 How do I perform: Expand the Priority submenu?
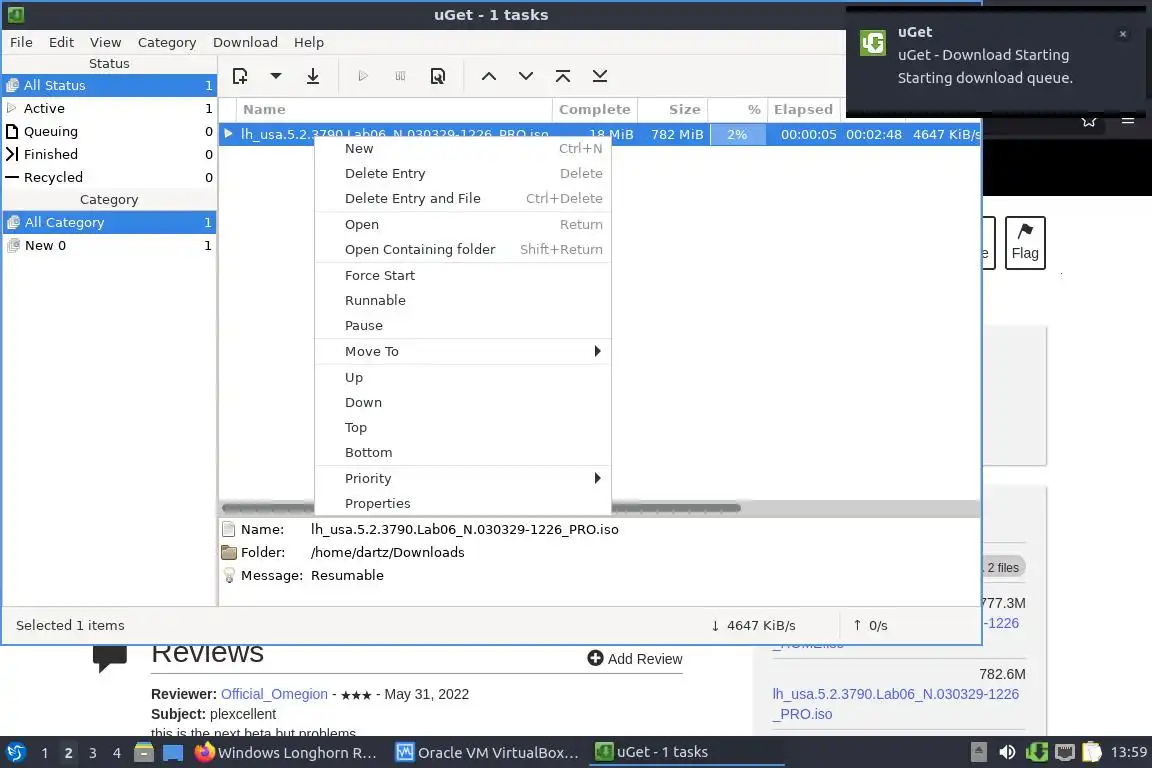tap(463, 478)
